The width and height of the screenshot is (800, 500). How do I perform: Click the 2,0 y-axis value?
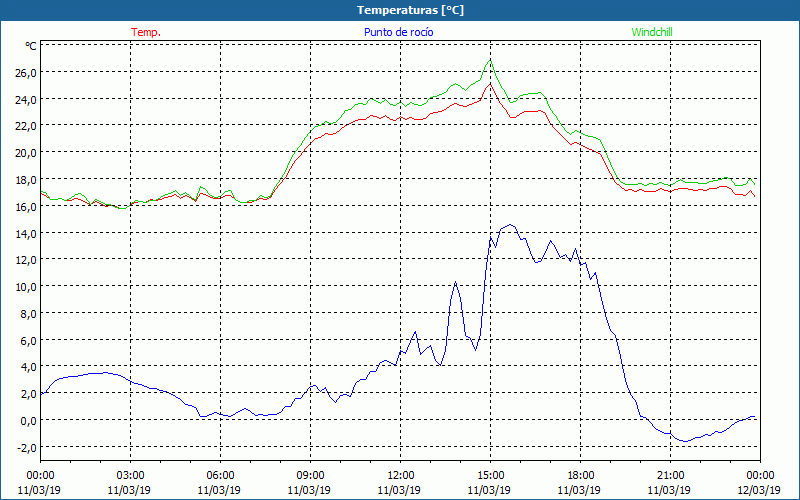pyautogui.click(x=28, y=394)
